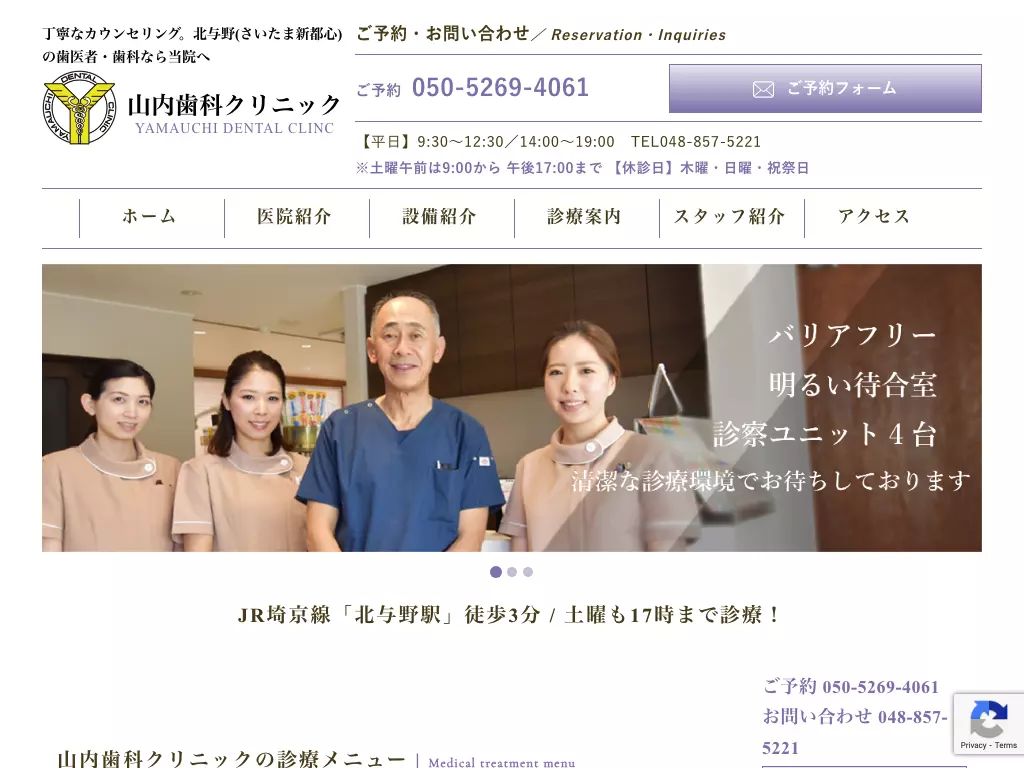Click the staff photo hero slide
This screenshot has width=1024, height=768.
(512, 408)
